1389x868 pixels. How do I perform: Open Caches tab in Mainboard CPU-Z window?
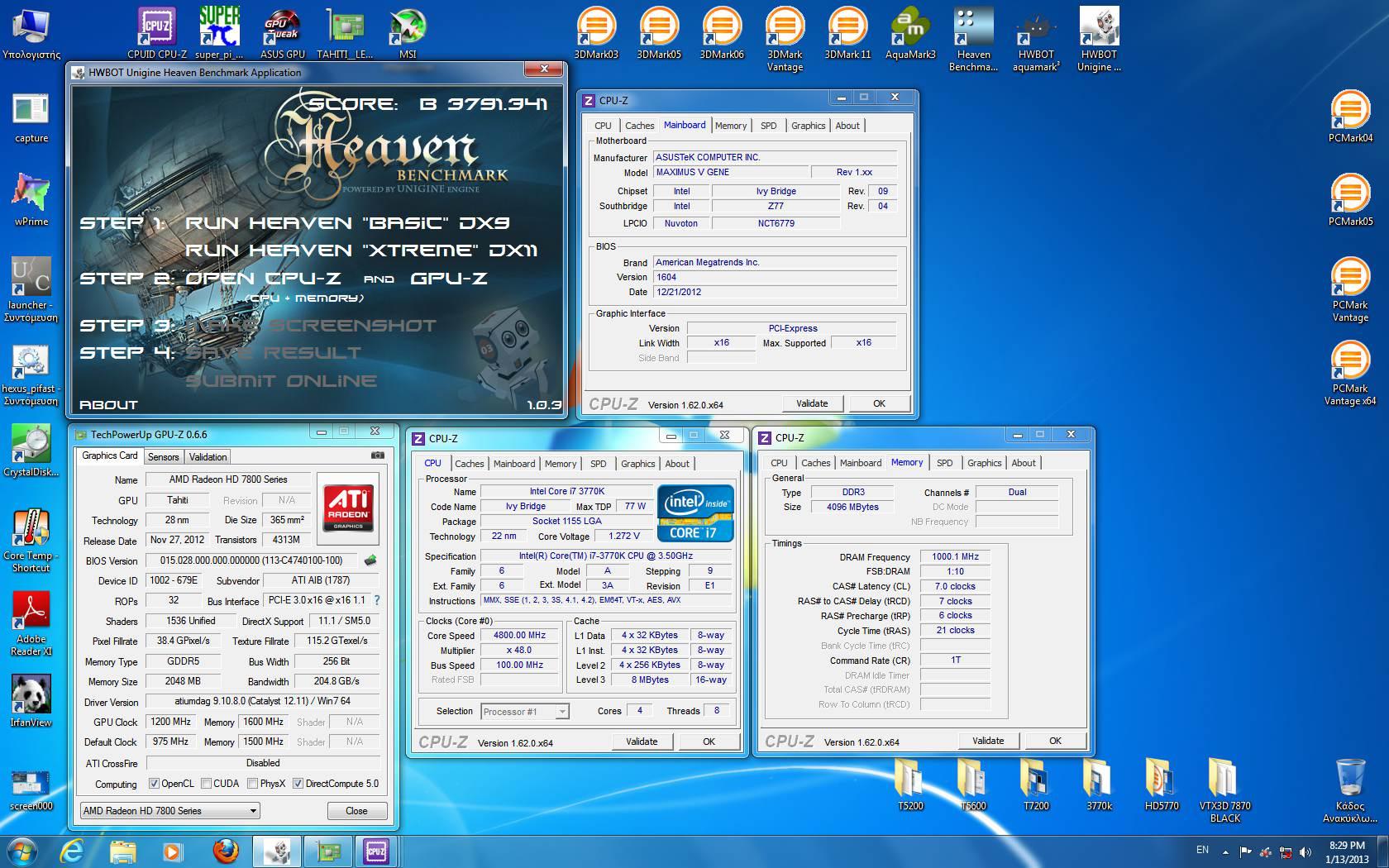point(639,126)
